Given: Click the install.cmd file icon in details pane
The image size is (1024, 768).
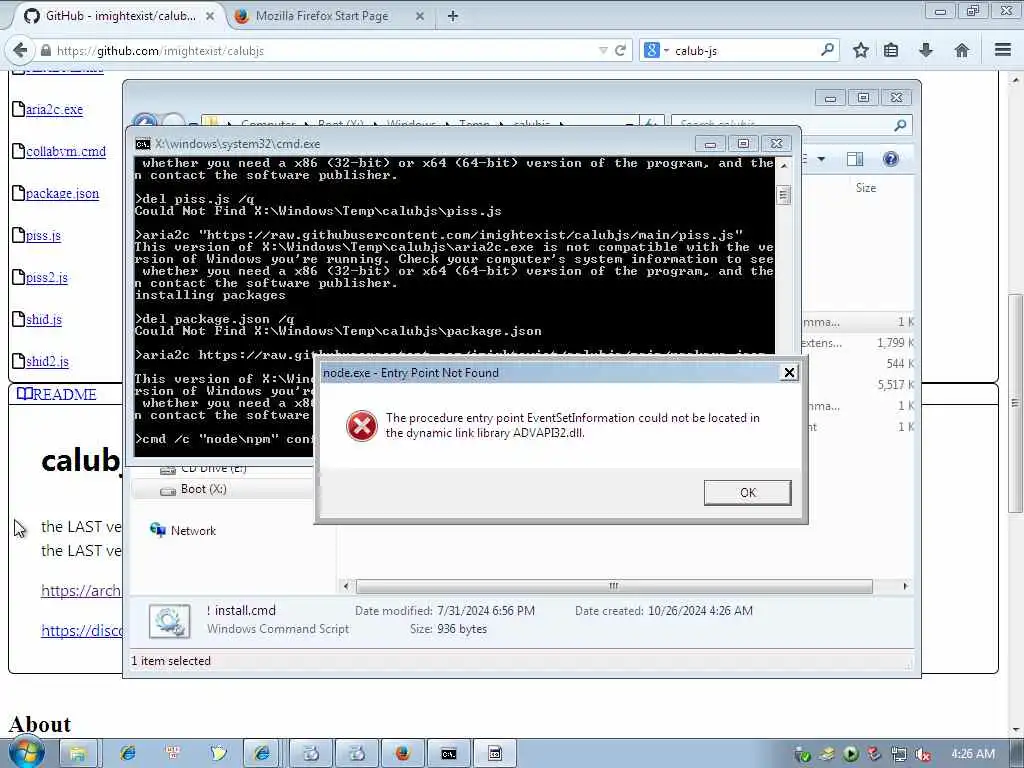Looking at the screenshot, I should click(x=170, y=620).
